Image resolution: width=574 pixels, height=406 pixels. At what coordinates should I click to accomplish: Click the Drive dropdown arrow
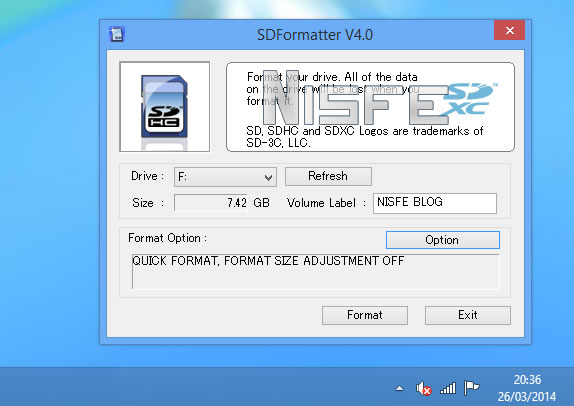[268, 178]
